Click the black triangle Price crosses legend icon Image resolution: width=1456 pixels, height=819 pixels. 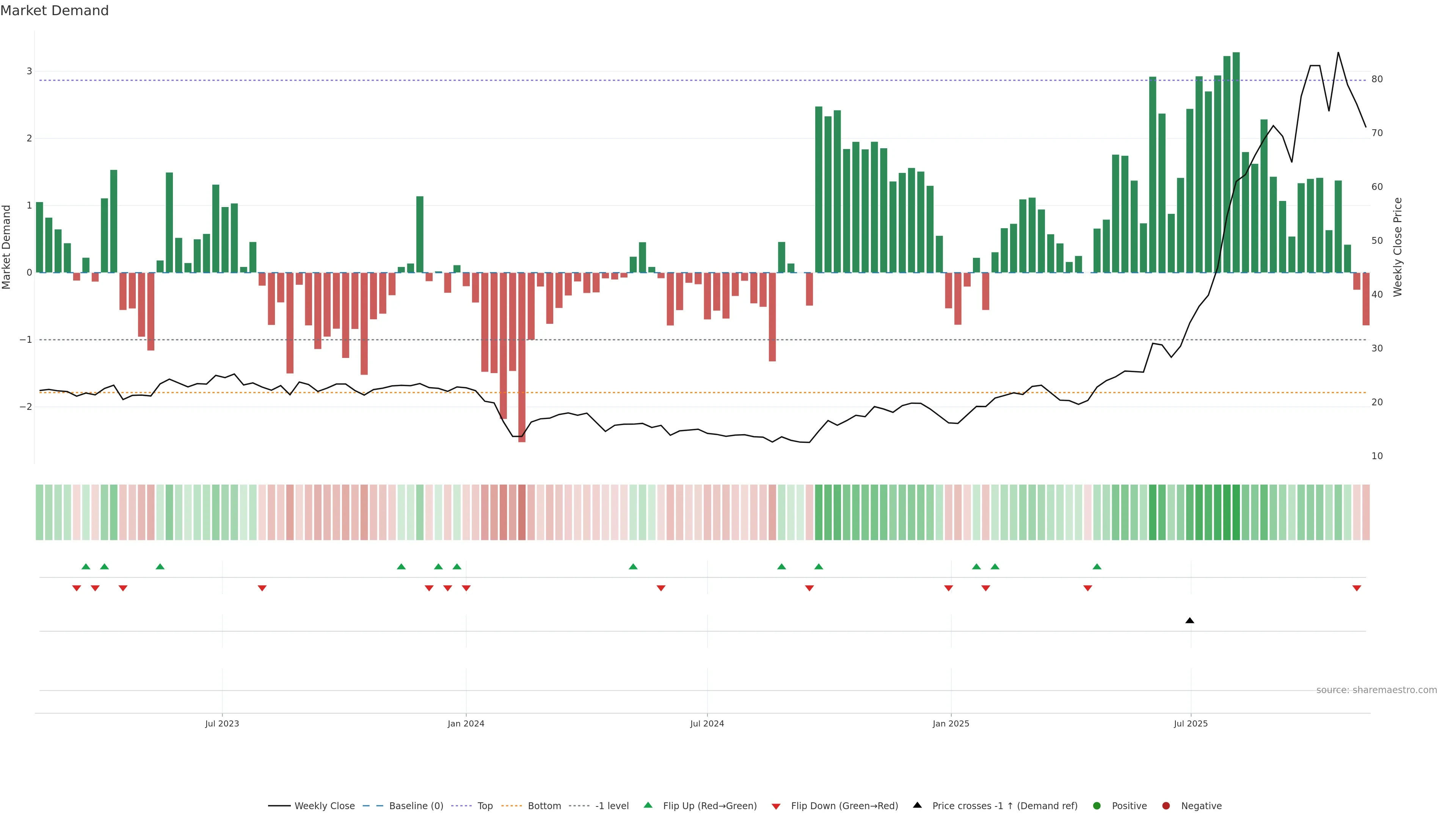[x=917, y=805]
